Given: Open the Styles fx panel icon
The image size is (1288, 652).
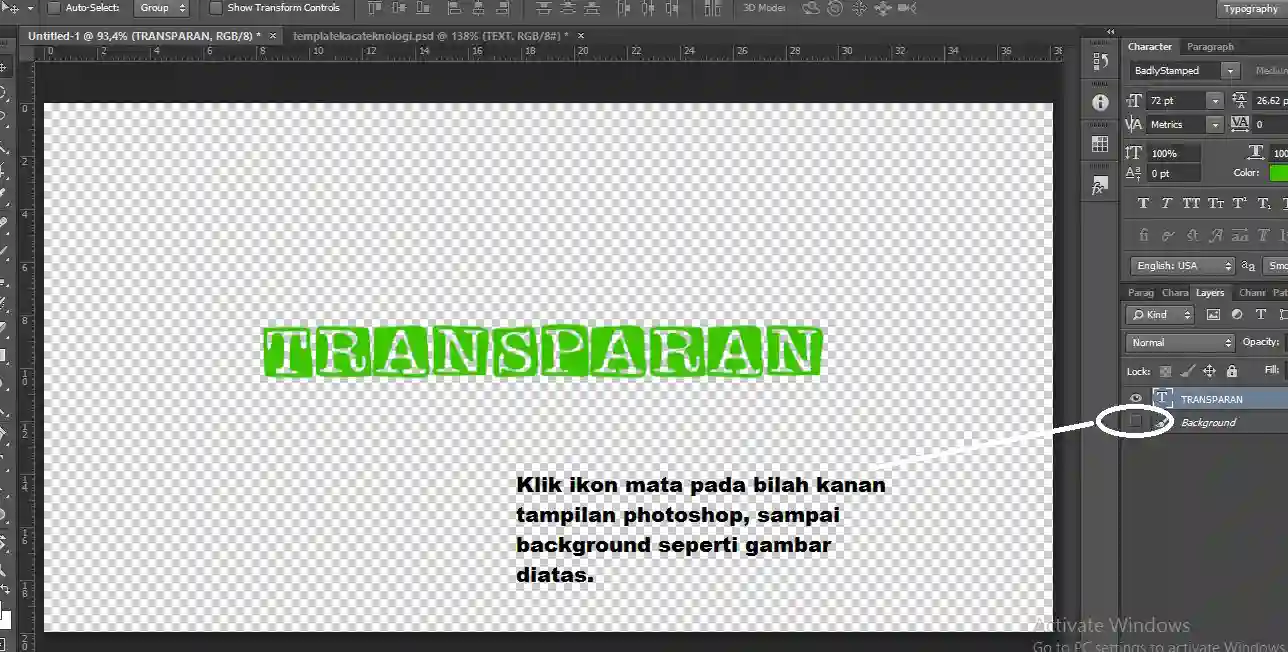Looking at the screenshot, I should pyautogui.click(x=1100, y=186).
